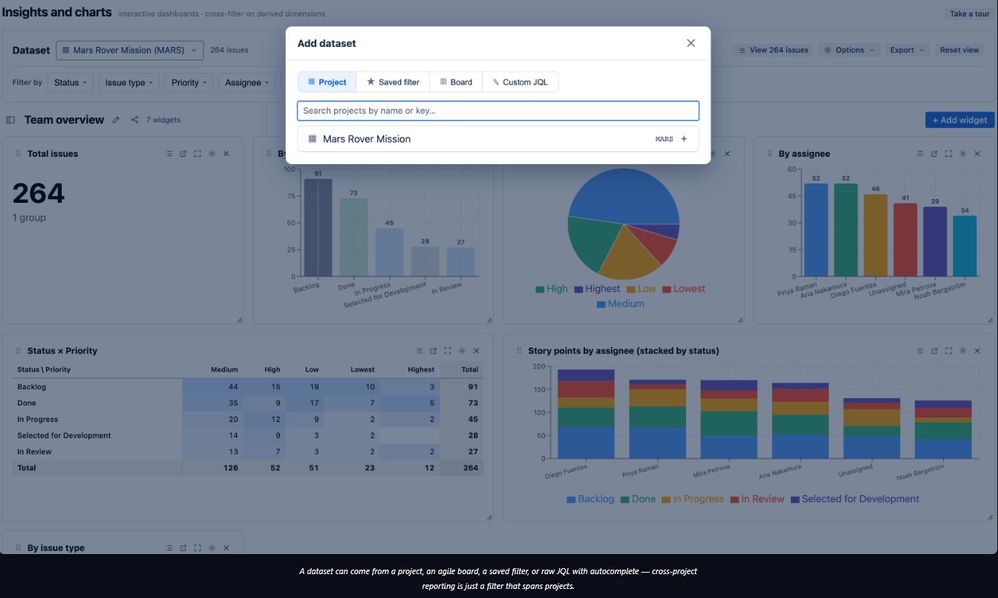Expand By assignee widget to fullscreen
998x598 pixels.
click(x=948, y=153)
